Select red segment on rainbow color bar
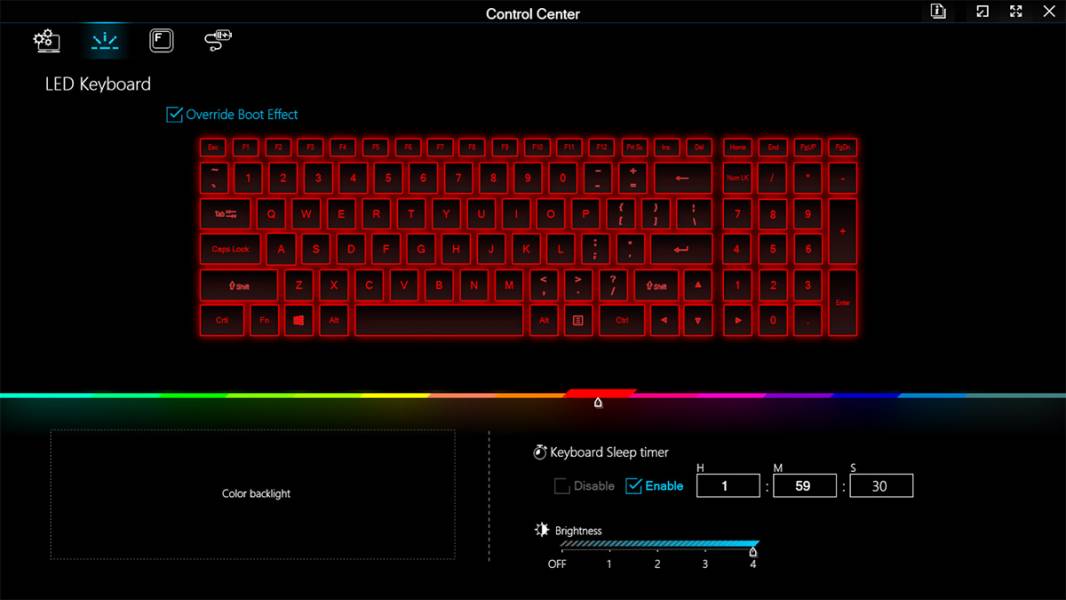The image size is (1066, 600). (600, 393)
